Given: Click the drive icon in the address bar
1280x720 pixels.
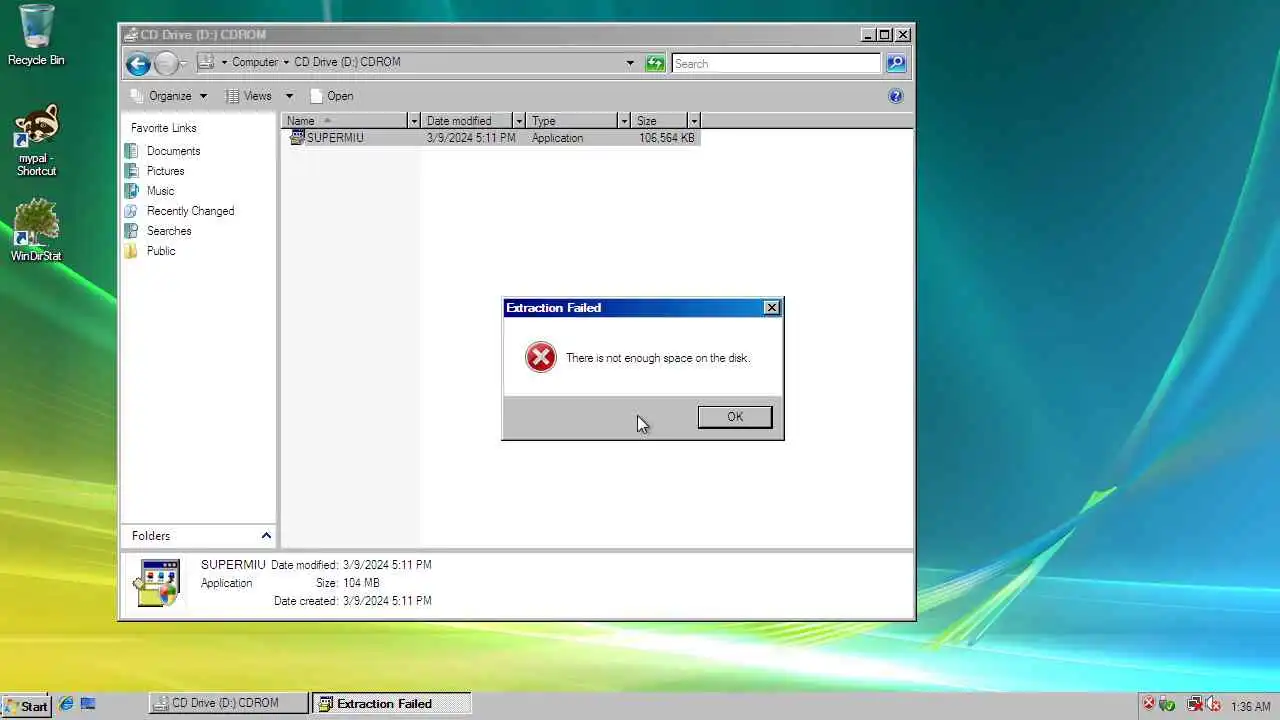Looking at the screenshot, I should (206, 62).
